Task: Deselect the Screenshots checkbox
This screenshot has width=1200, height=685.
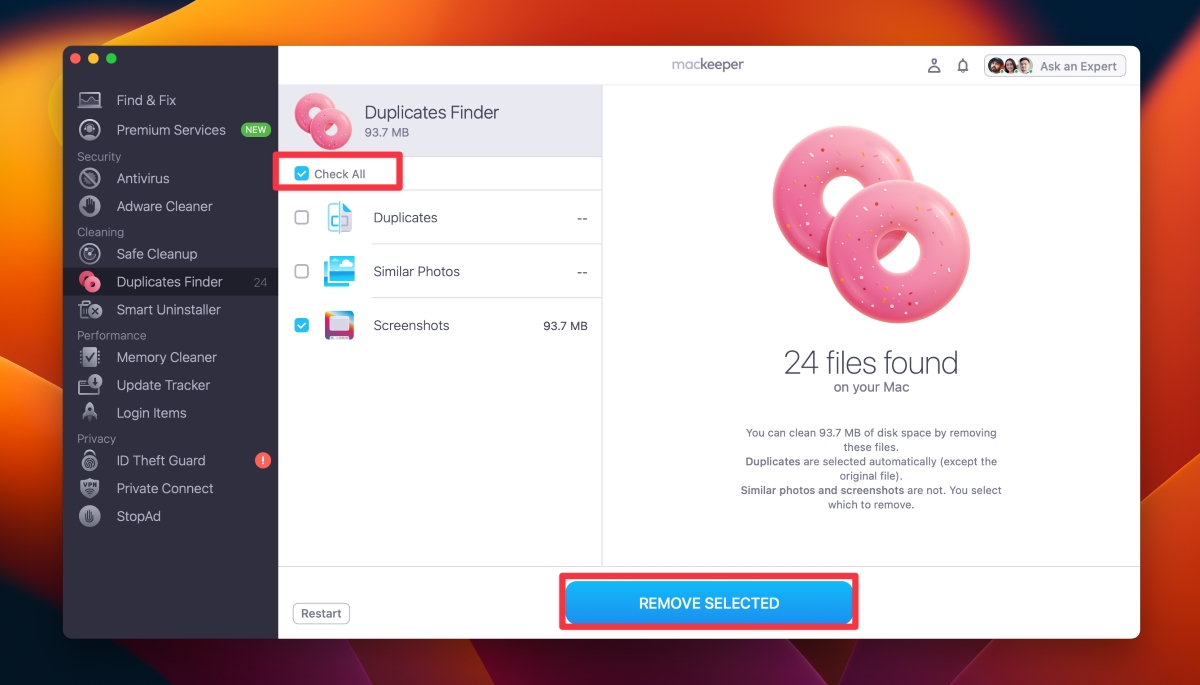Action: click(302, 325)
